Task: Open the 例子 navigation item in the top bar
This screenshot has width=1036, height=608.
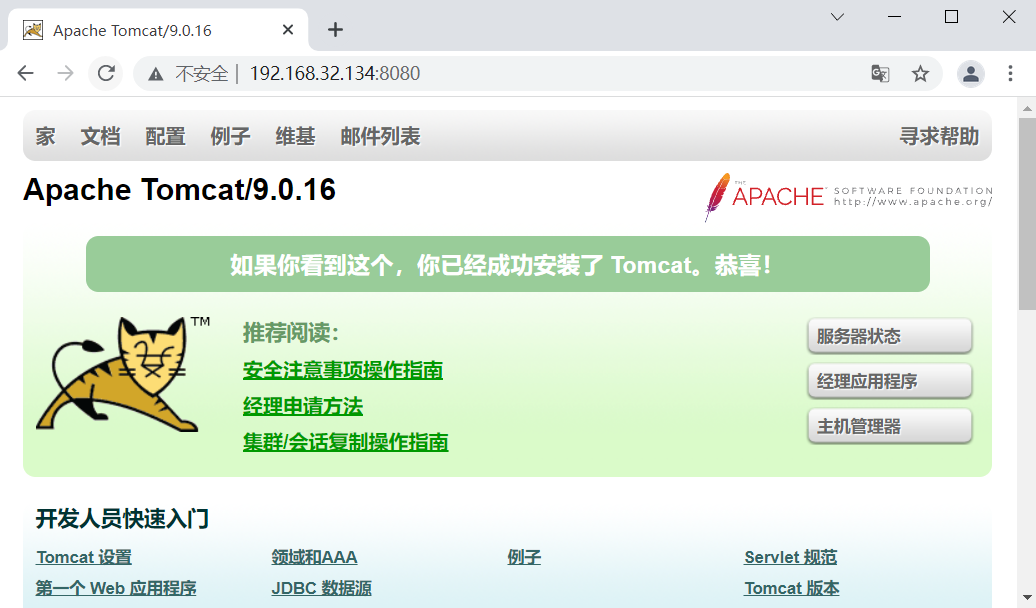Action: (x=230, y=137)
